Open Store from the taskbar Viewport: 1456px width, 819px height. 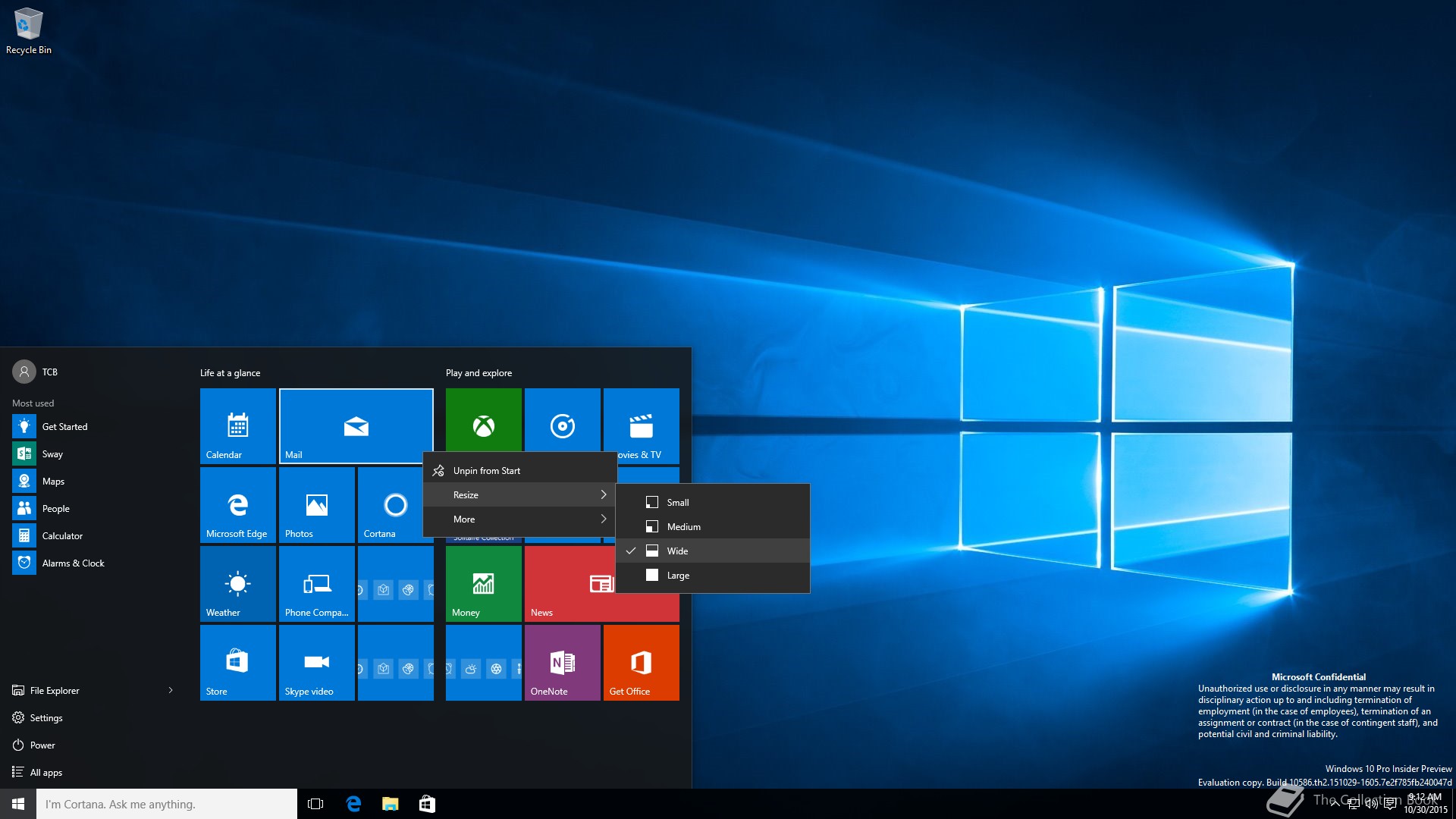click(427, 804)
